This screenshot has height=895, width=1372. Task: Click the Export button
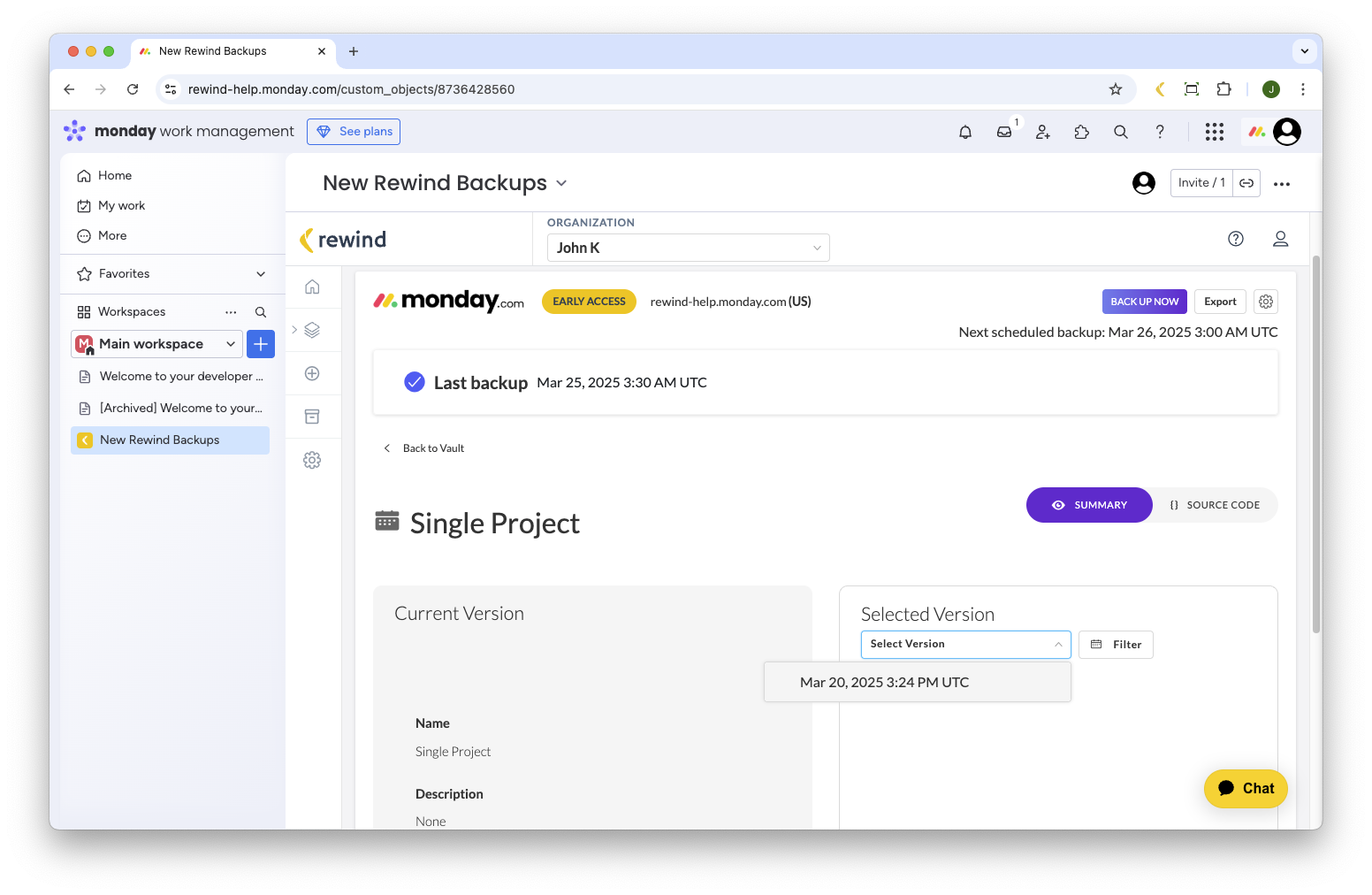pyautogui.click(x=1220, y=302)
